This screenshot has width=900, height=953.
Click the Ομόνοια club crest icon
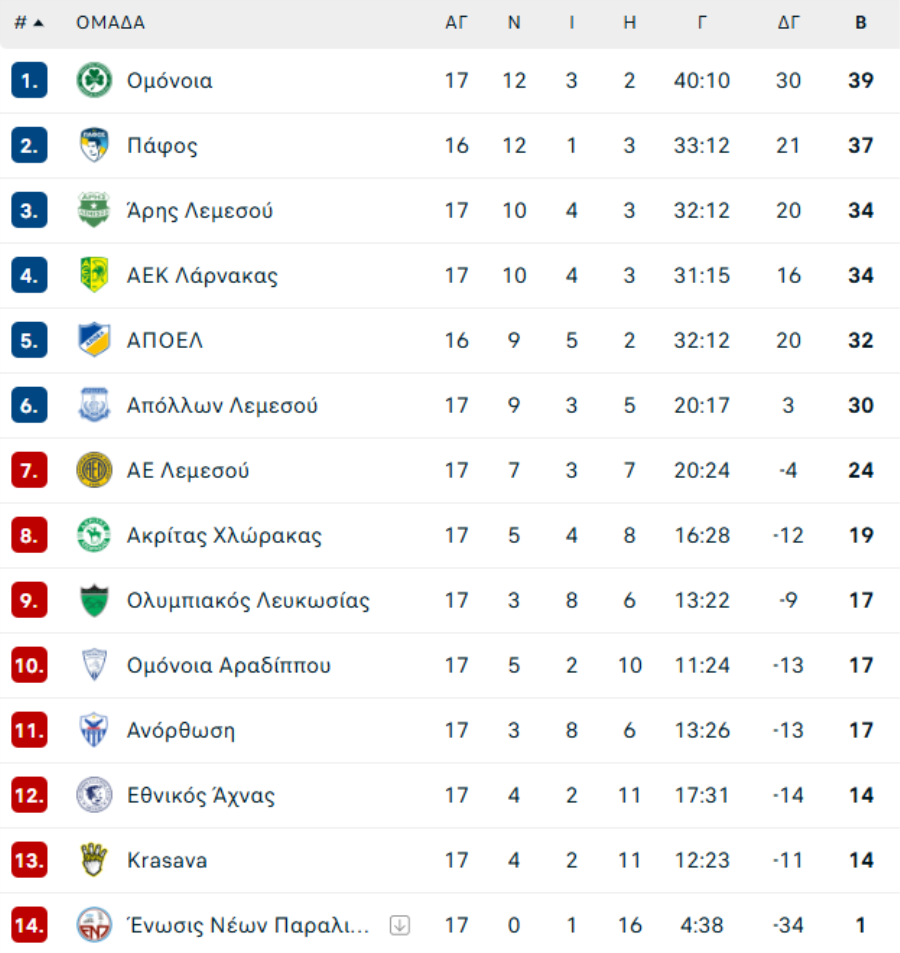click(x=94, y=80)
